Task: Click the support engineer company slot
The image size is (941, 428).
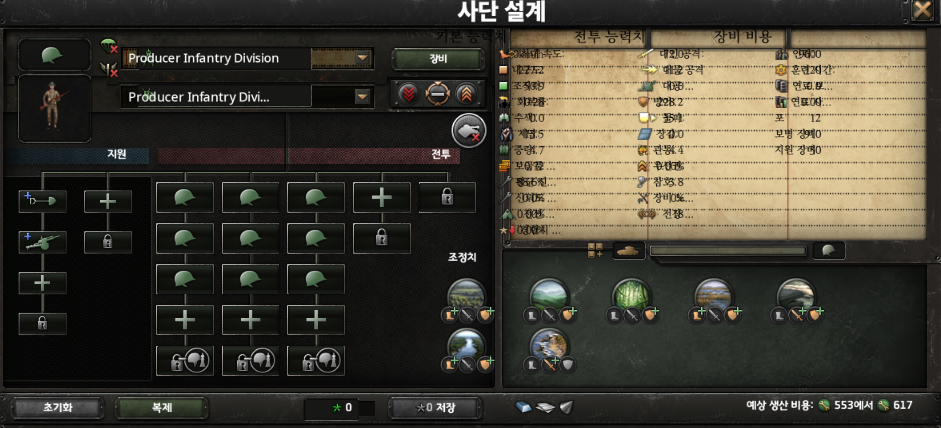Action: tap(43, 202)
